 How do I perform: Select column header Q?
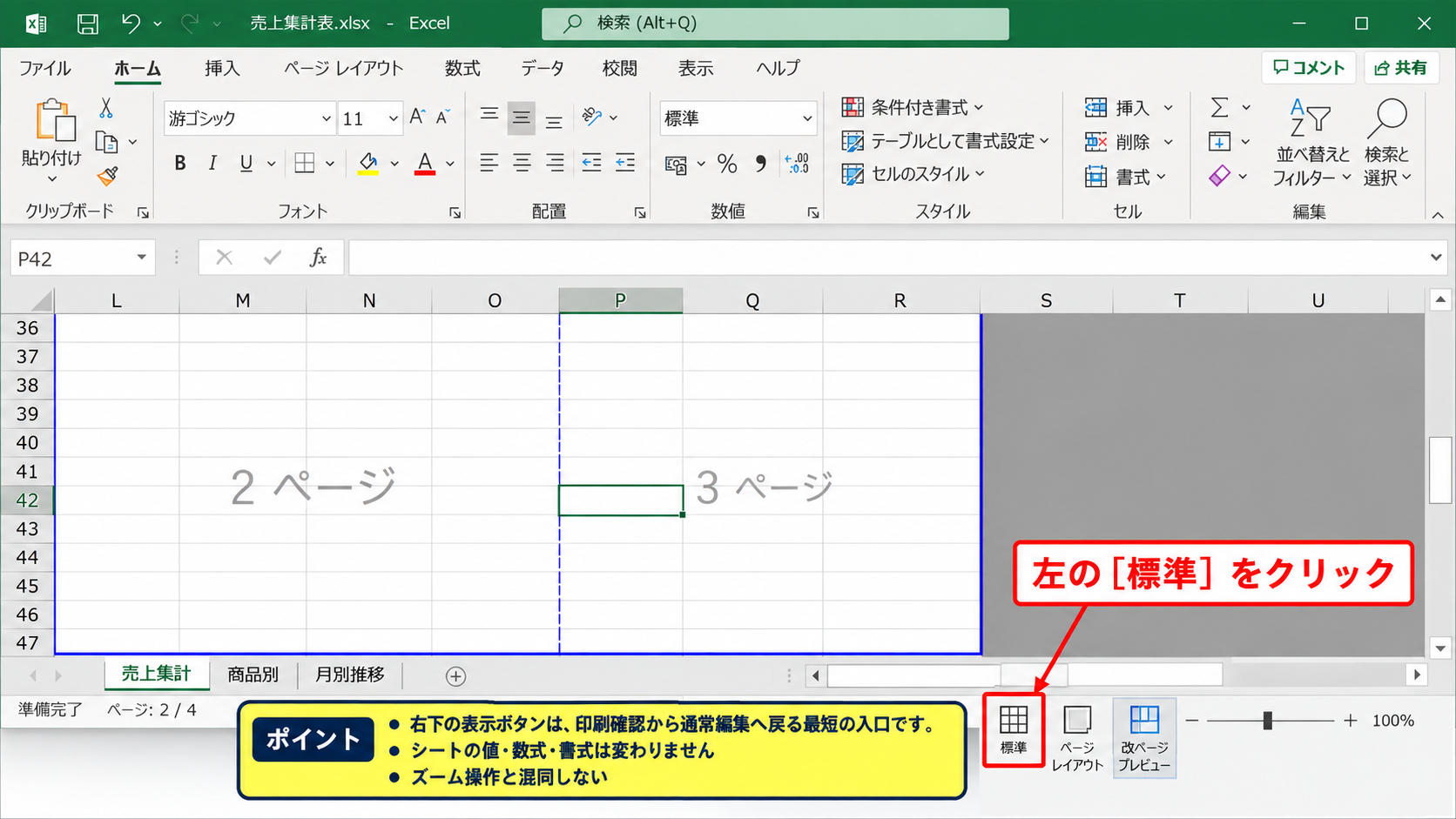point(752,300)
